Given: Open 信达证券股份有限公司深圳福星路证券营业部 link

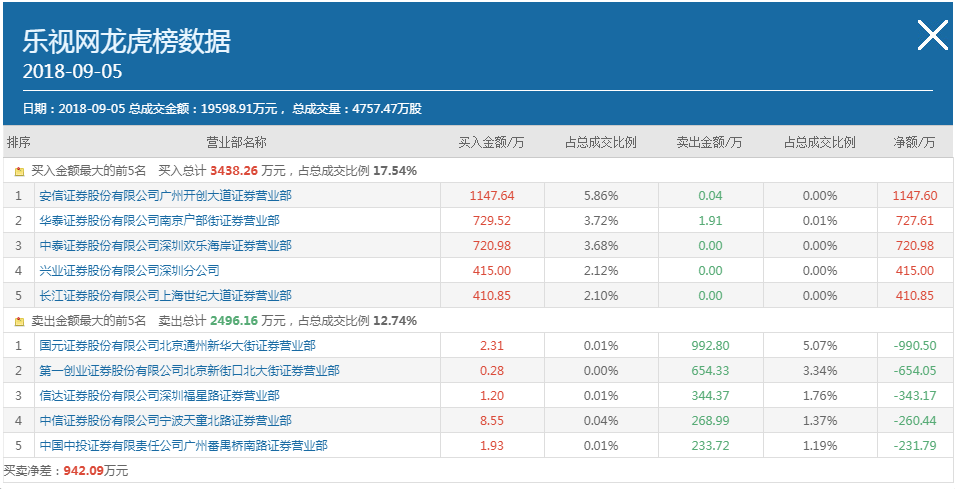Looking at the screenshot, I should 159,396.
